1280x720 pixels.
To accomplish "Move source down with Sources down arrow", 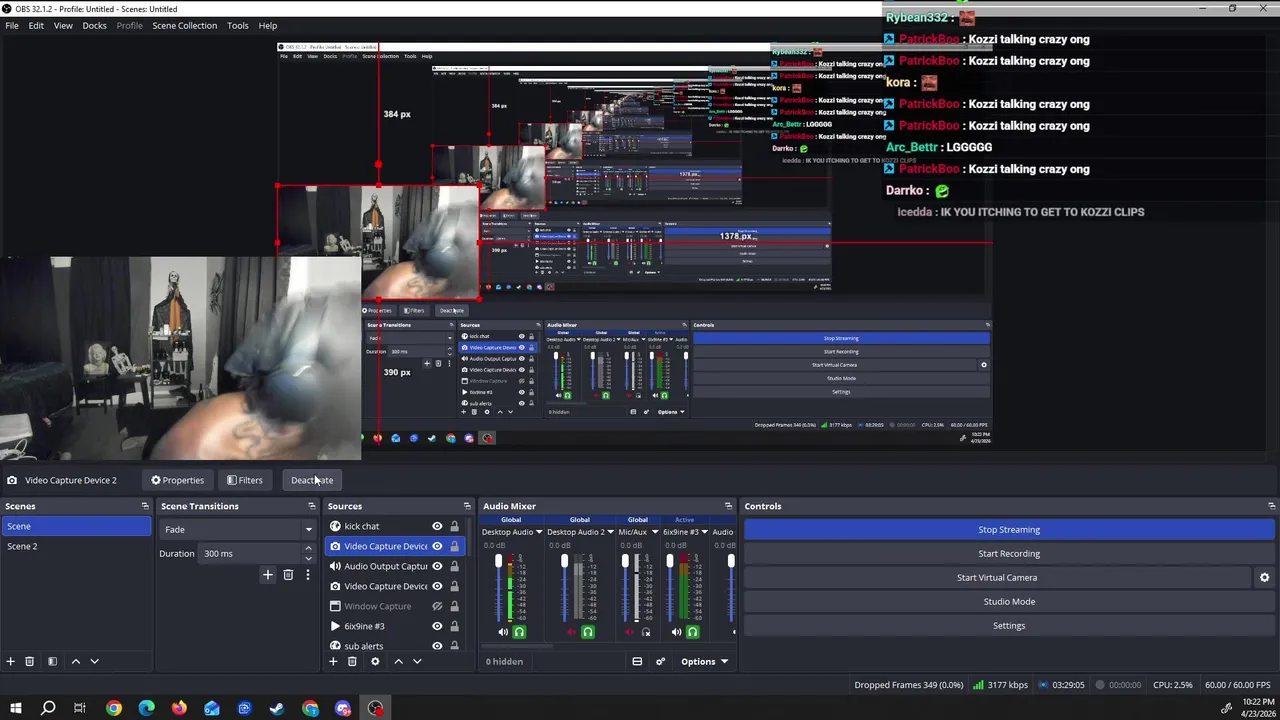I will coord(417,661).
